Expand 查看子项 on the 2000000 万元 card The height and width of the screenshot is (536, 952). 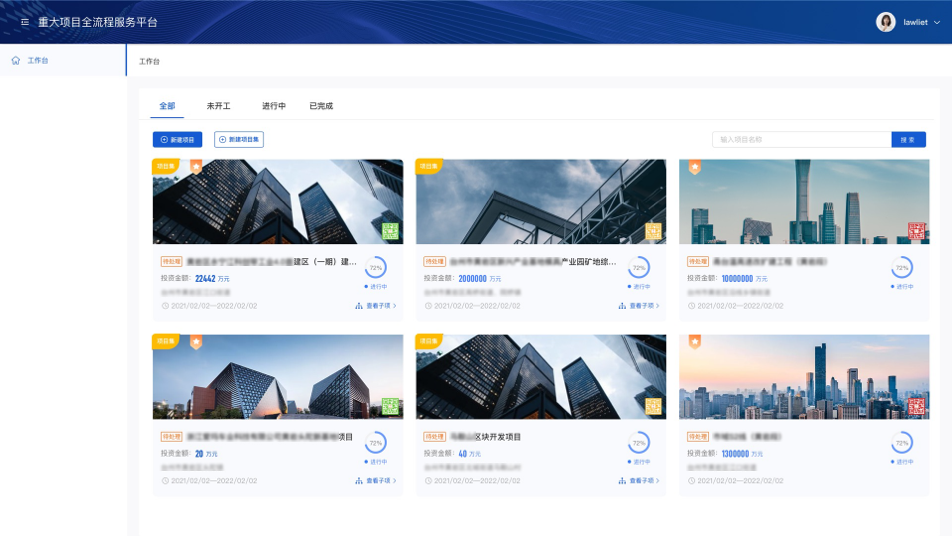coord(640,306)
